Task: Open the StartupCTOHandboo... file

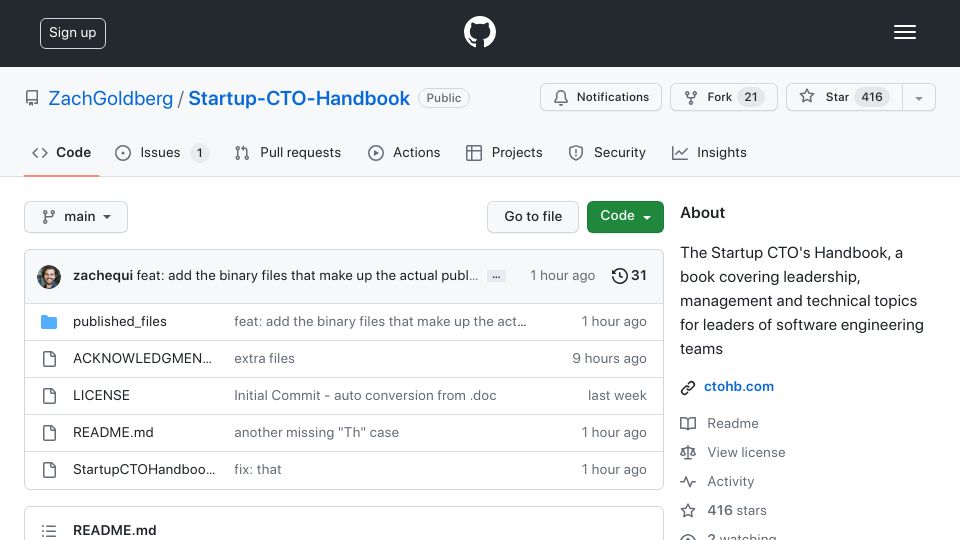Action: coord(144,470)
